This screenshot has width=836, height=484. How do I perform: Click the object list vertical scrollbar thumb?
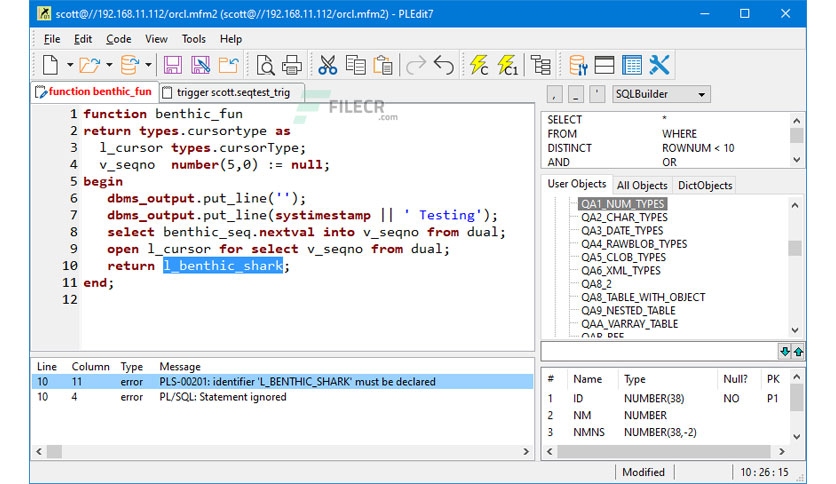pos(795,248)
